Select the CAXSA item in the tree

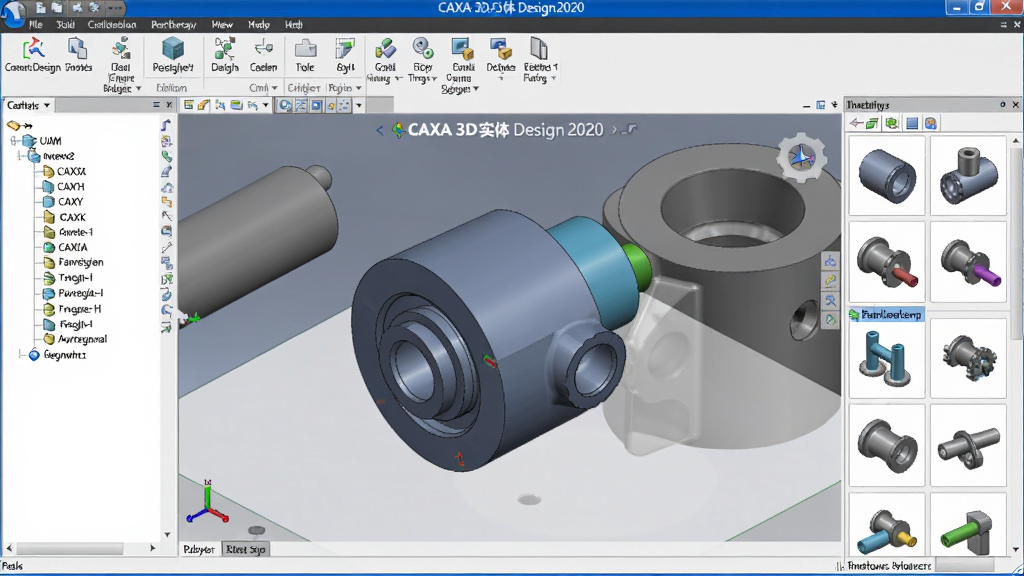71,171
